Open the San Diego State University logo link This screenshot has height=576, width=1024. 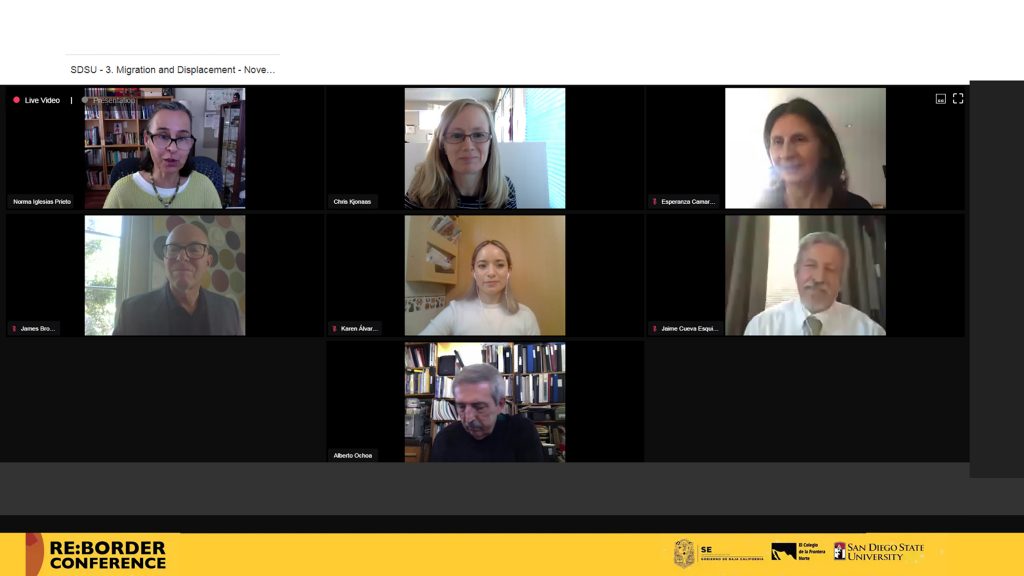(x=879, y=552)
